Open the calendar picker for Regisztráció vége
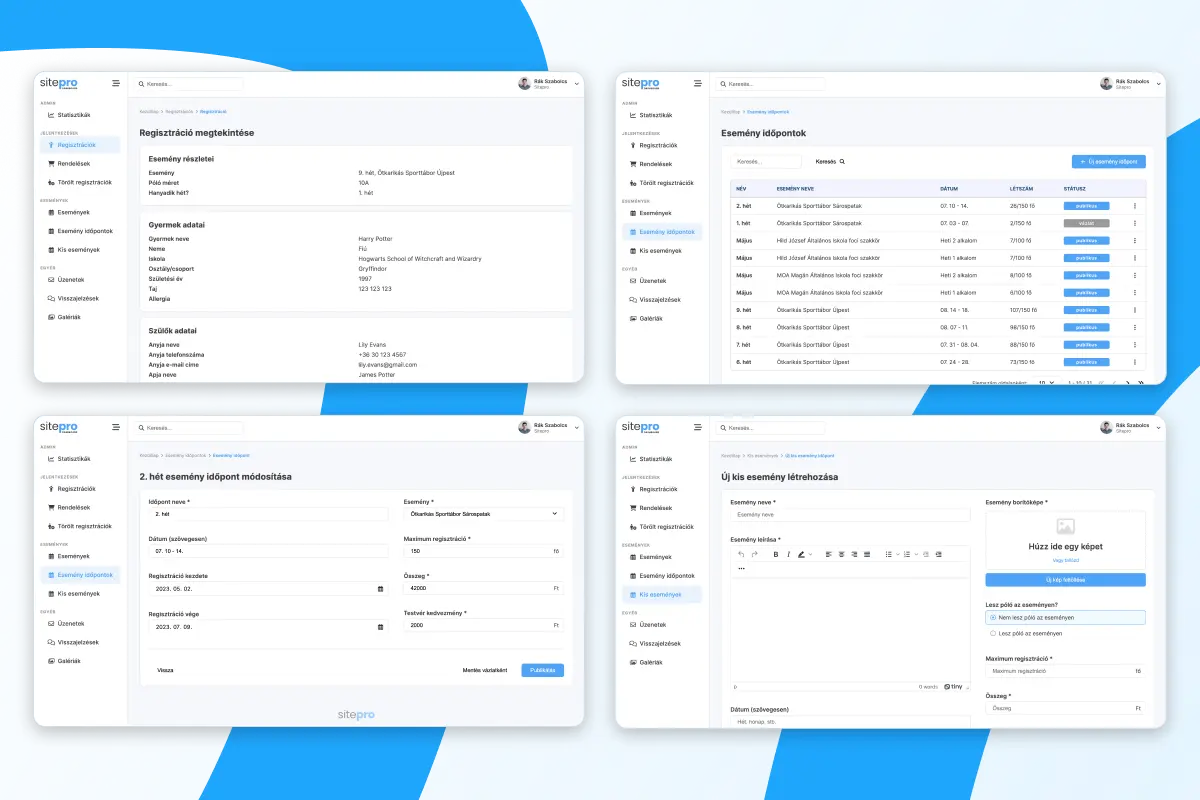1200x800 pixels. click(x=380, y=627)
